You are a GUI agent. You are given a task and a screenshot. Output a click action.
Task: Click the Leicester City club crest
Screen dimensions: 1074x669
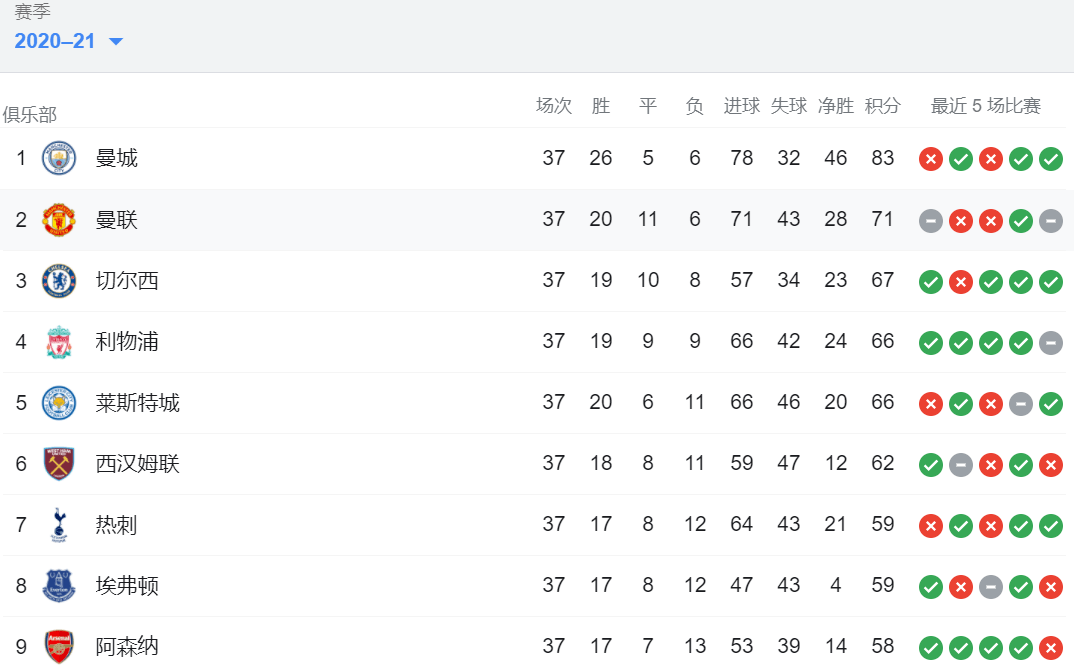(59, 403)
